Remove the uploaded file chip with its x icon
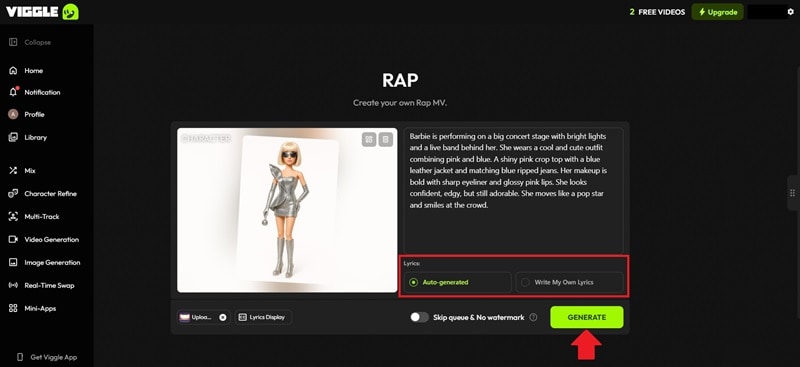Viewport: 800px width, 367px height. 222,317
